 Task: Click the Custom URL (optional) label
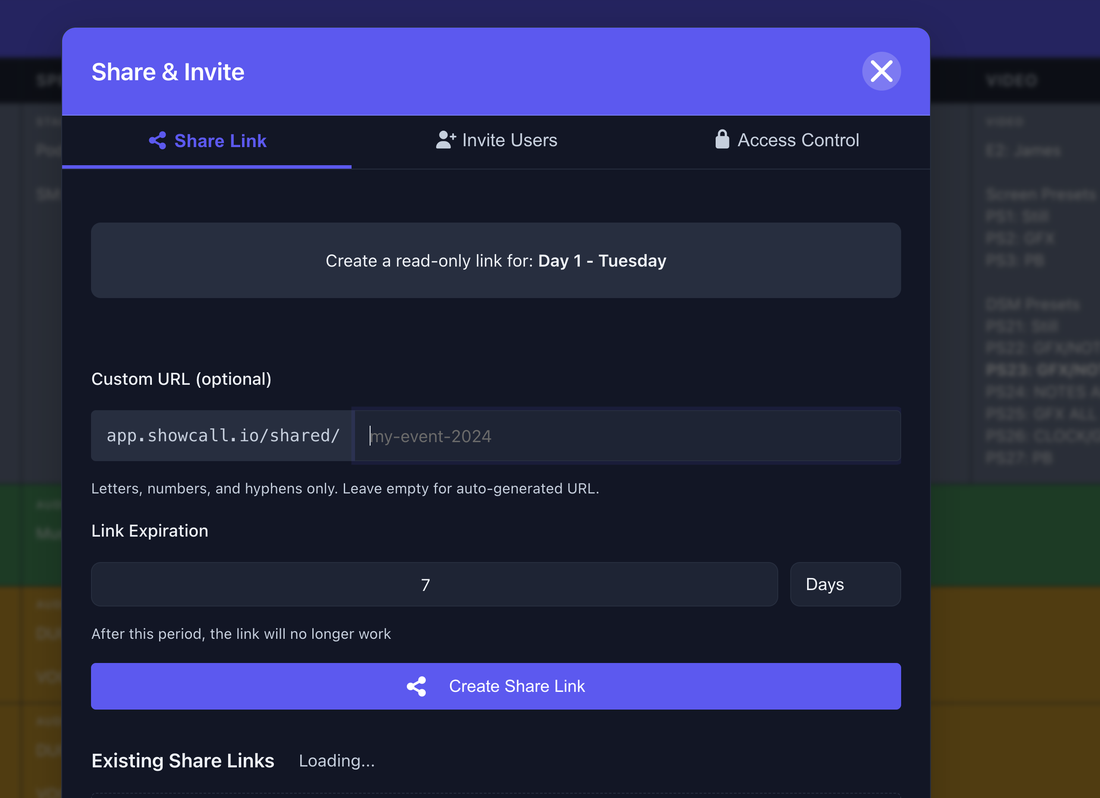tap(181, 379)
